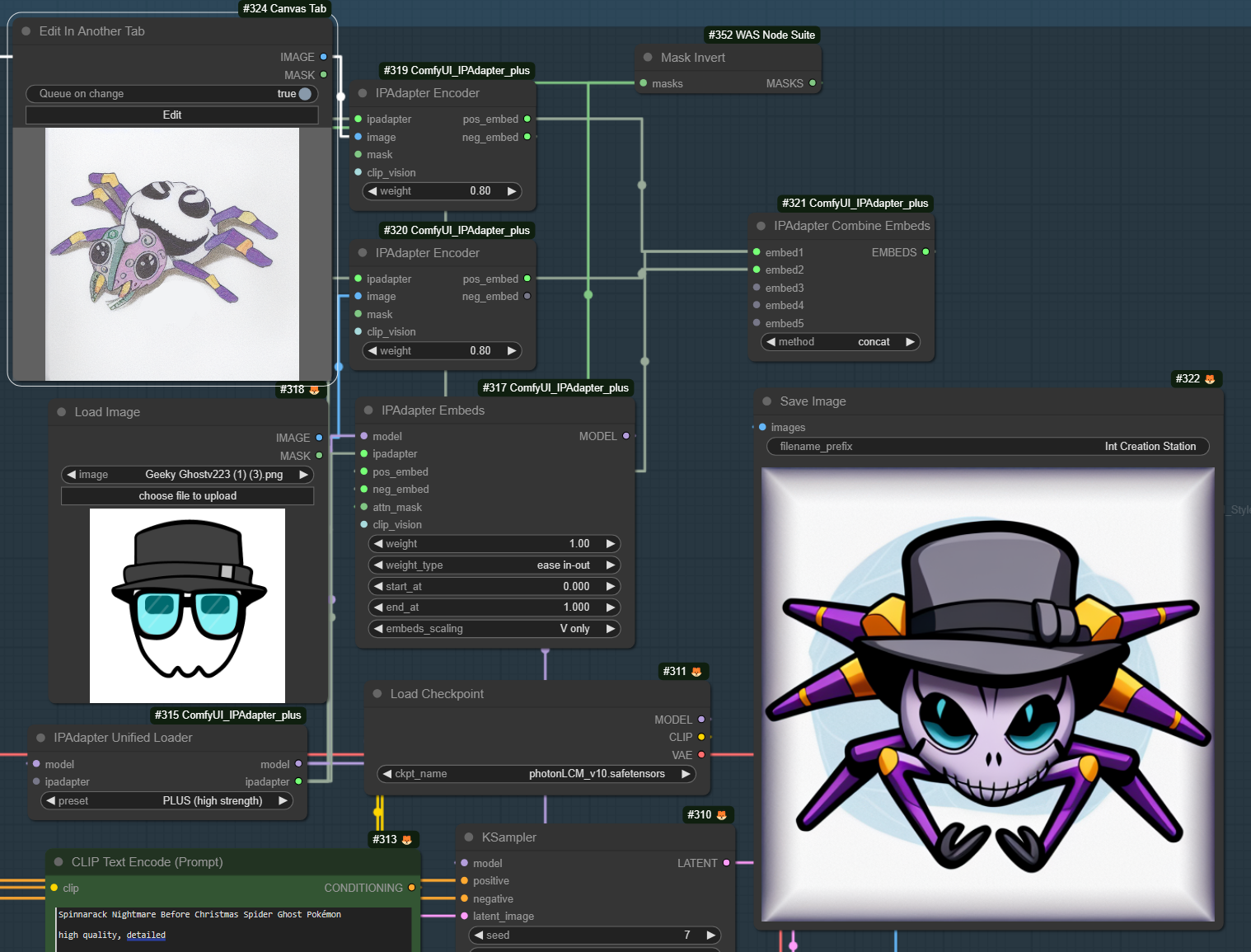Collapse the Load Image node using its title dot
1251x952 pixels.
tap(62, 412)
